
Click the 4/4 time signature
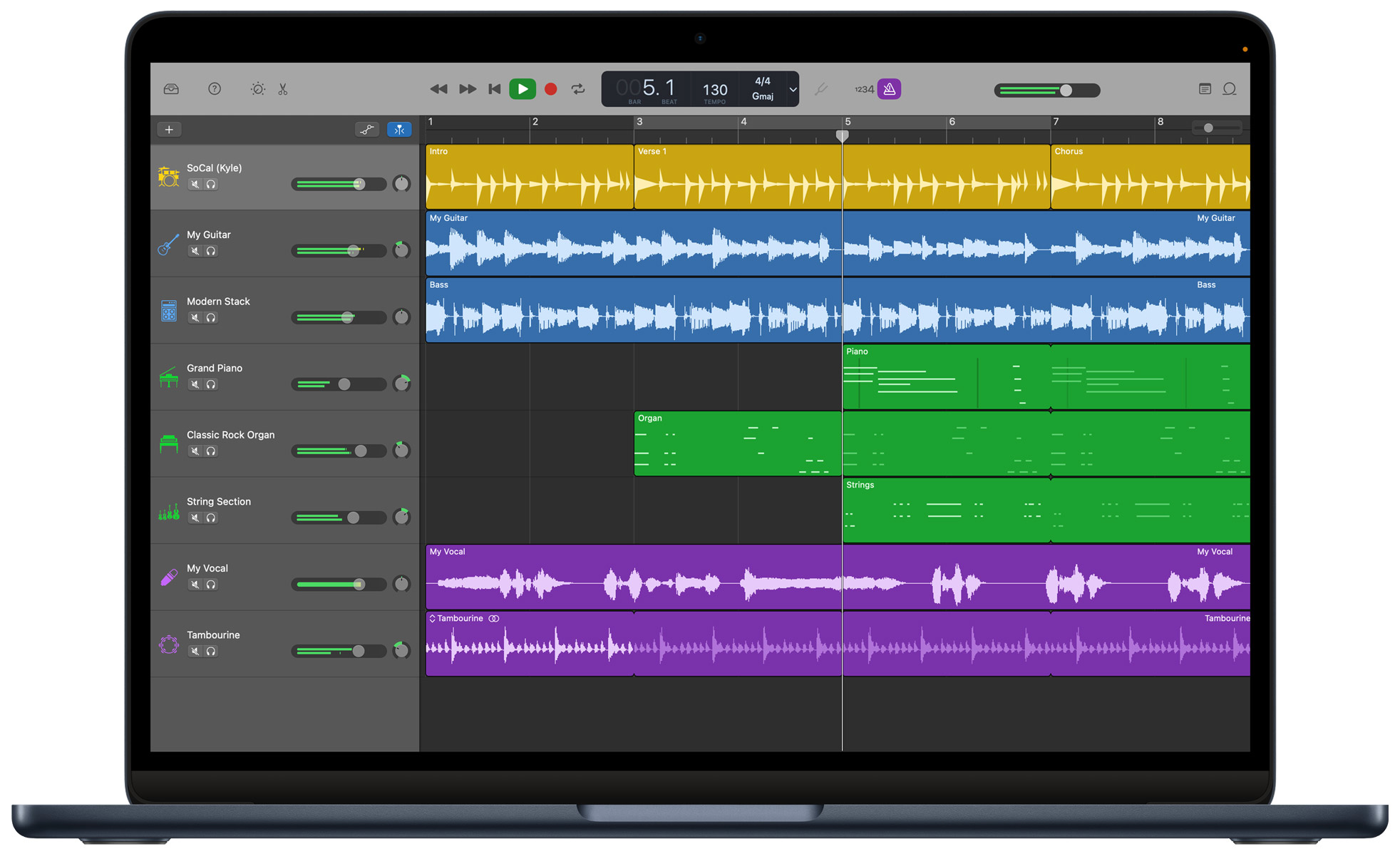click(x=763, y=81)
